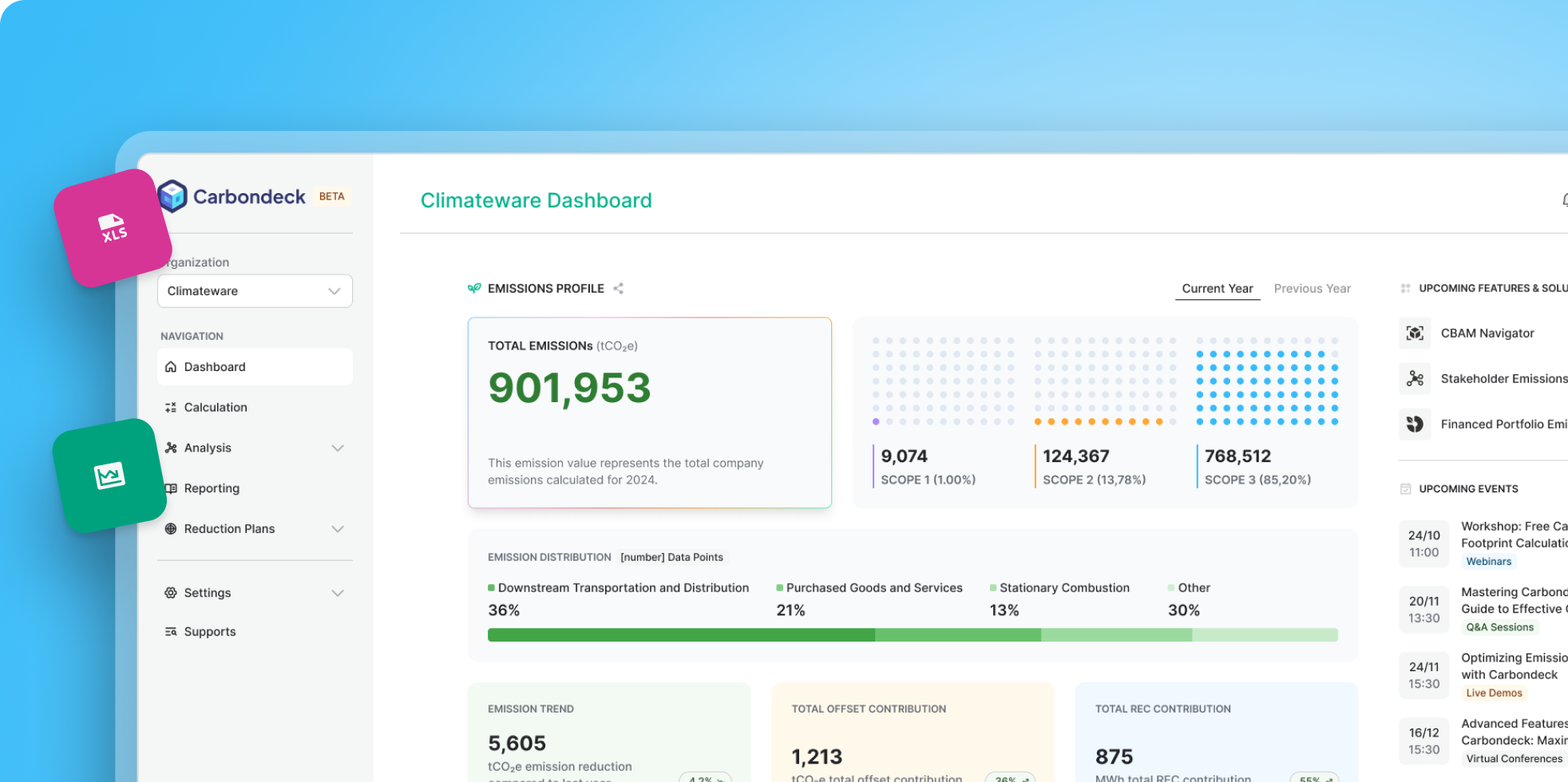Click the Supports sidebar icon
This screenshot has width=1568, height=782.
point(171,631)
